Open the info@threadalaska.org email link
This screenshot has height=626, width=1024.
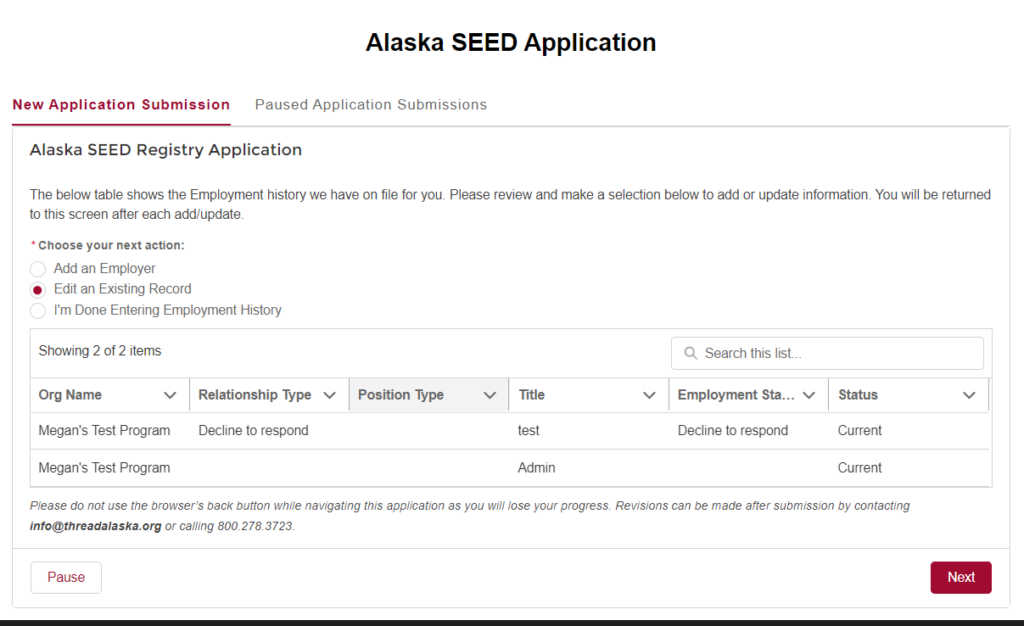pos(95,526)
